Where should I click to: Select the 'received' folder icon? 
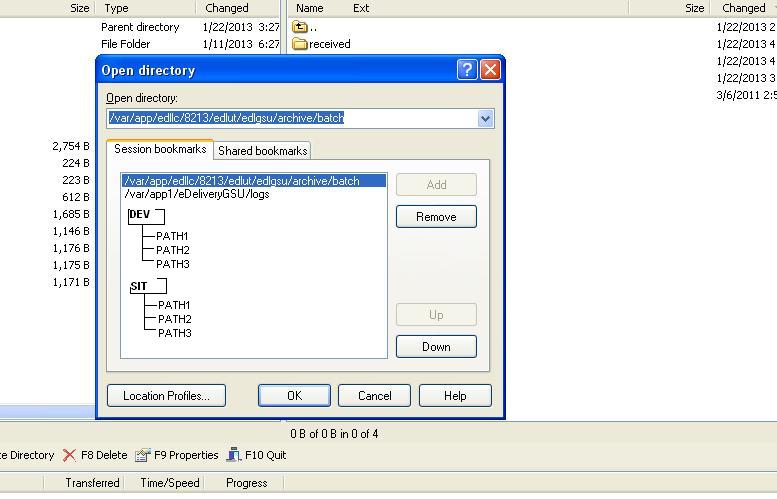pos(299,44)
